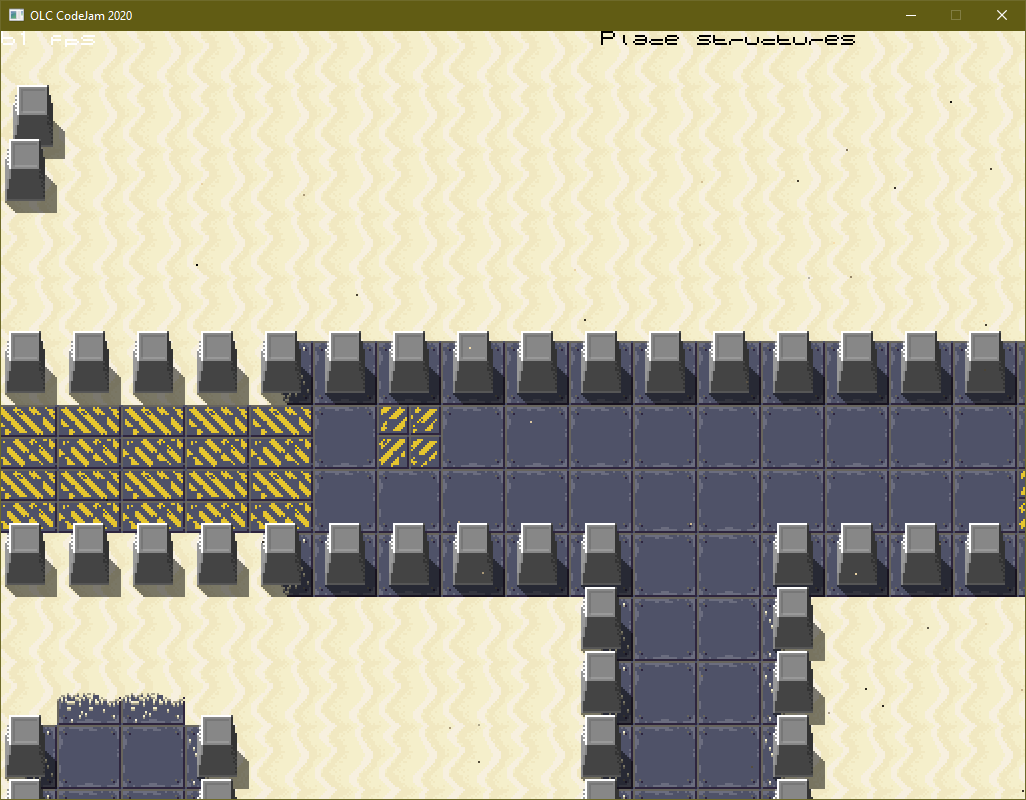Click the right rubble-topped floor tile
The width and height of the screenshot is (1026, 800).
click(x=152, y=709)
